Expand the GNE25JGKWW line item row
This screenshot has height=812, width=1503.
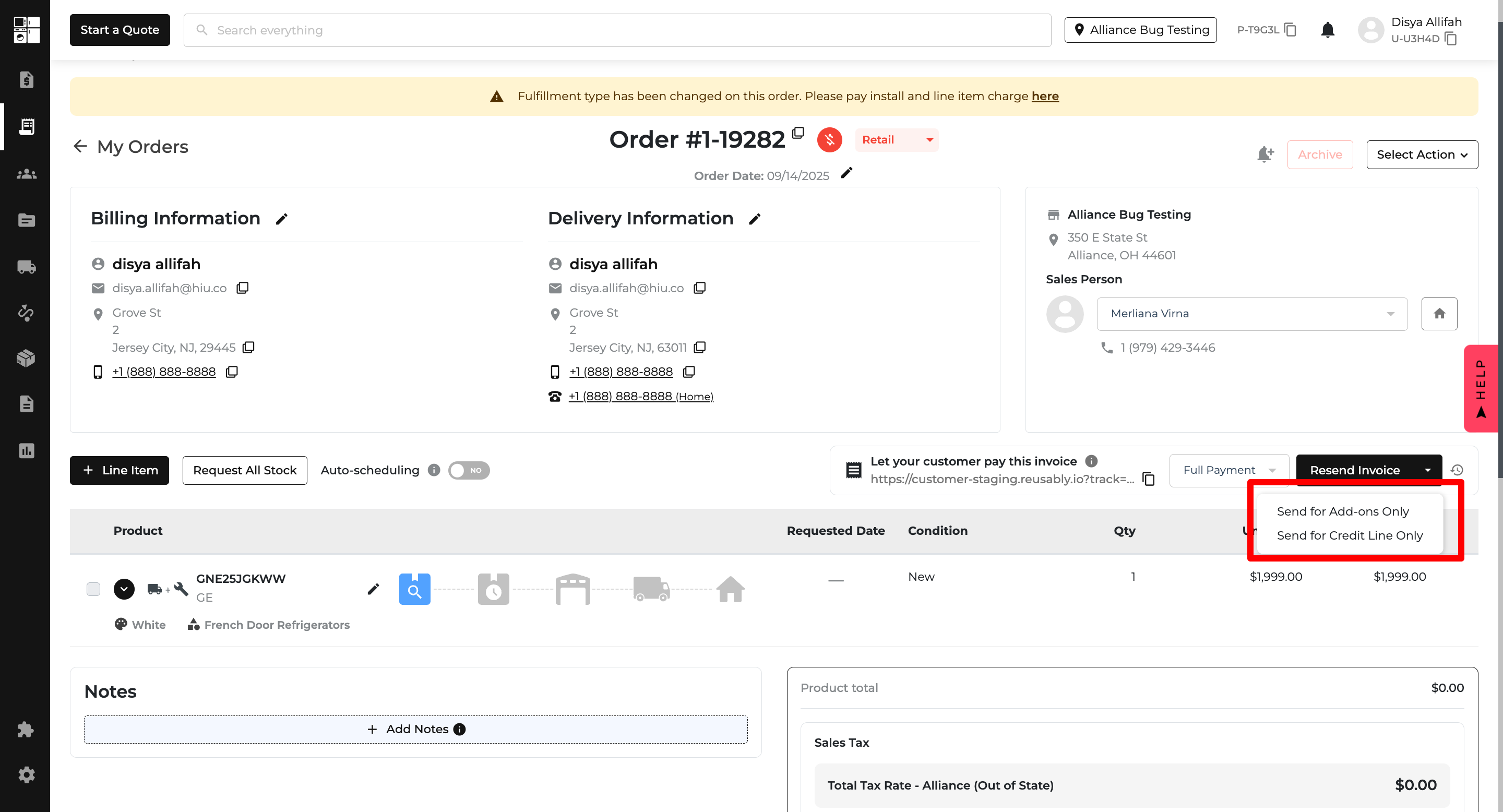click(124, 589)
